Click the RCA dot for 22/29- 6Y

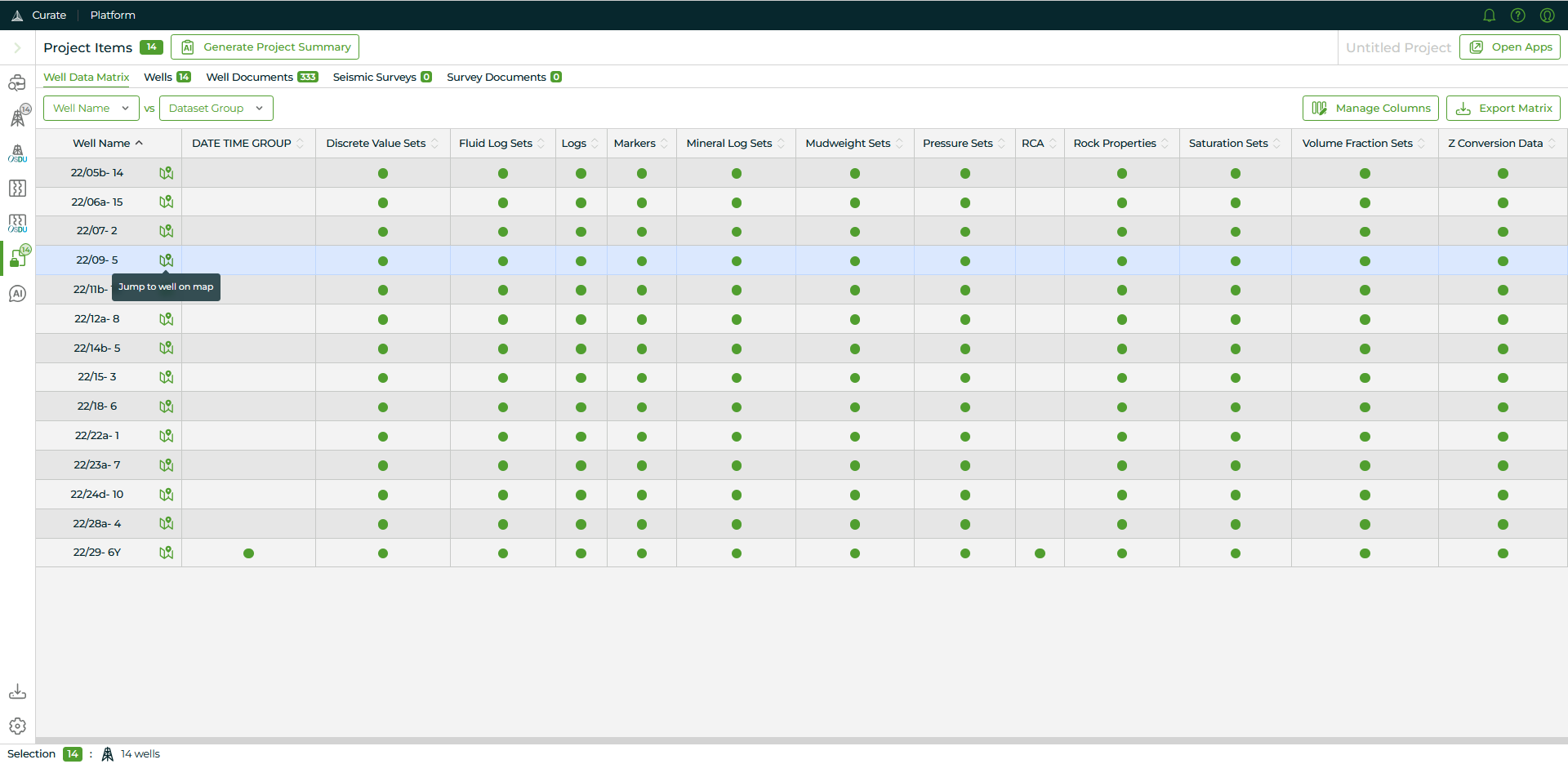tap(1040, 553)
